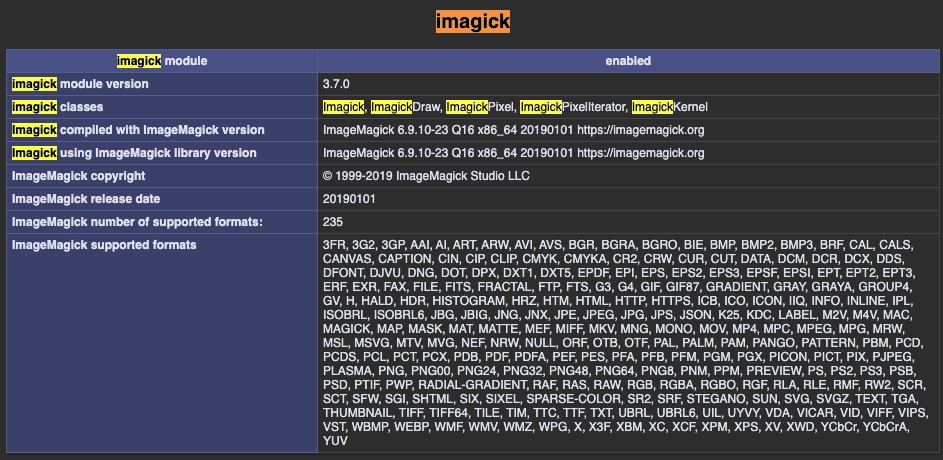The height and width of the screenshot is (460, 943).
Task: Select the 'ImageMagick supported formats' row label
Action: tap(104, 245)
